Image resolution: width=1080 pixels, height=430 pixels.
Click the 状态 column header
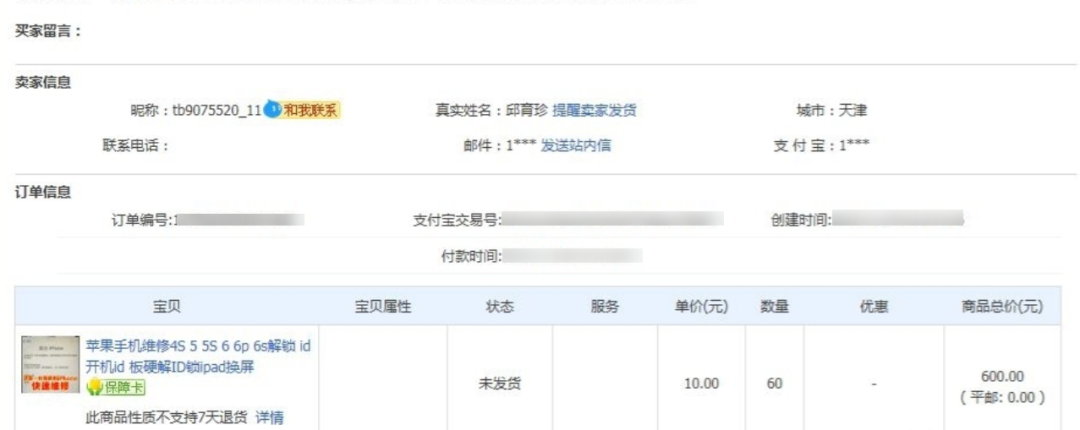point(499,307)
